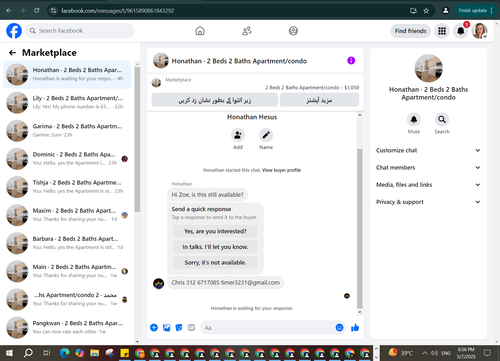Open Windows Start menu
Viewport: 500px width, 361px height.
[9, 353]
